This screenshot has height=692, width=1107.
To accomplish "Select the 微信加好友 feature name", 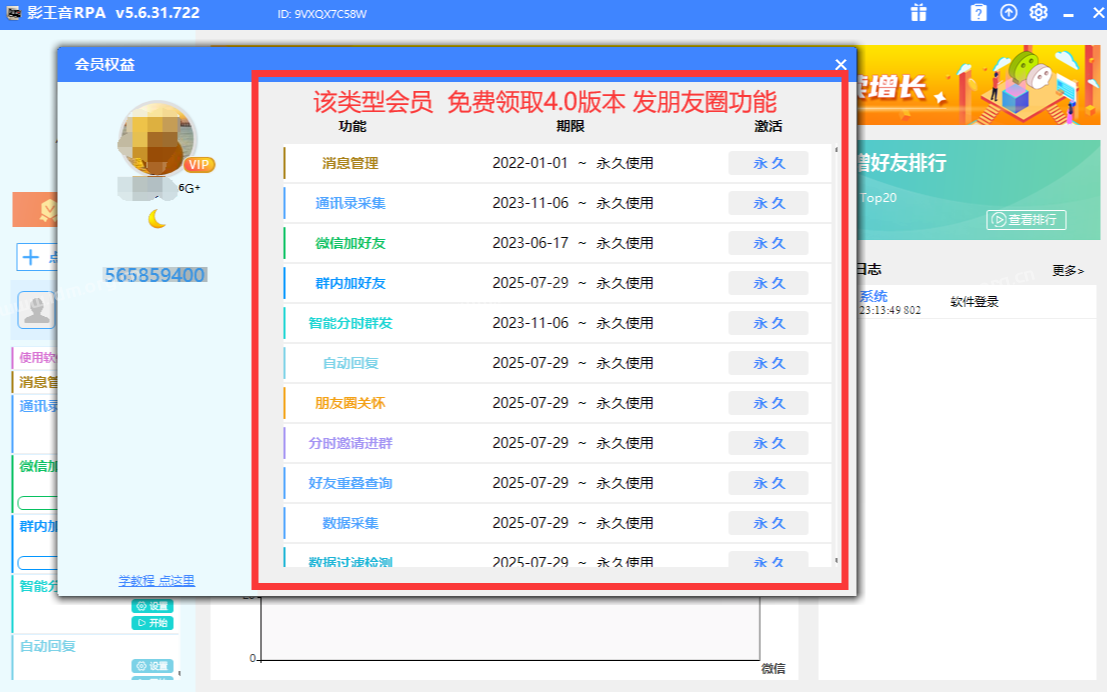I will [350, 243].
